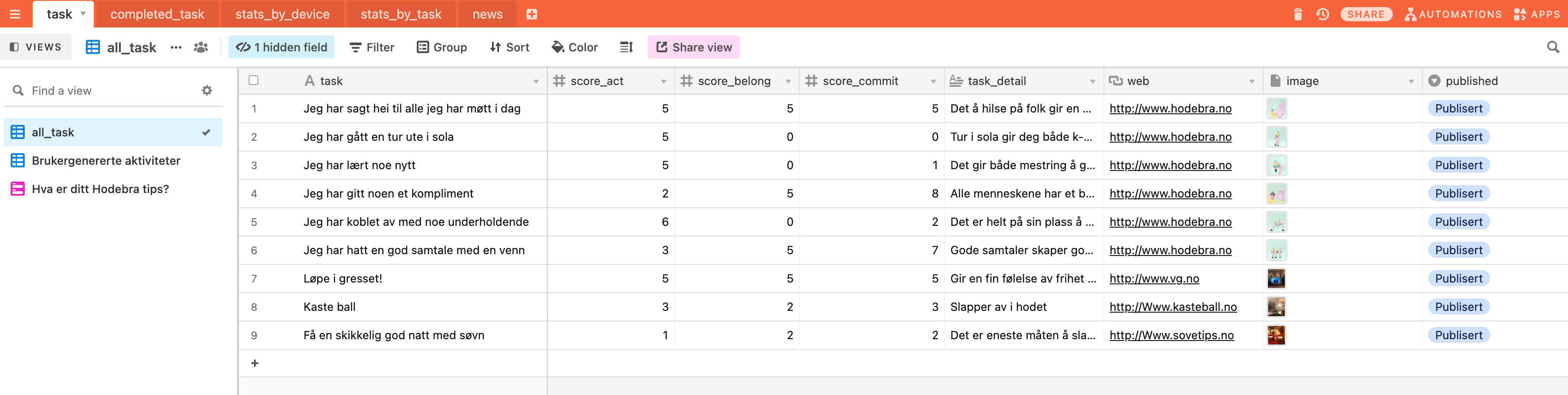Expand the task table tab dropdown arrow

[x=83, y=13]
